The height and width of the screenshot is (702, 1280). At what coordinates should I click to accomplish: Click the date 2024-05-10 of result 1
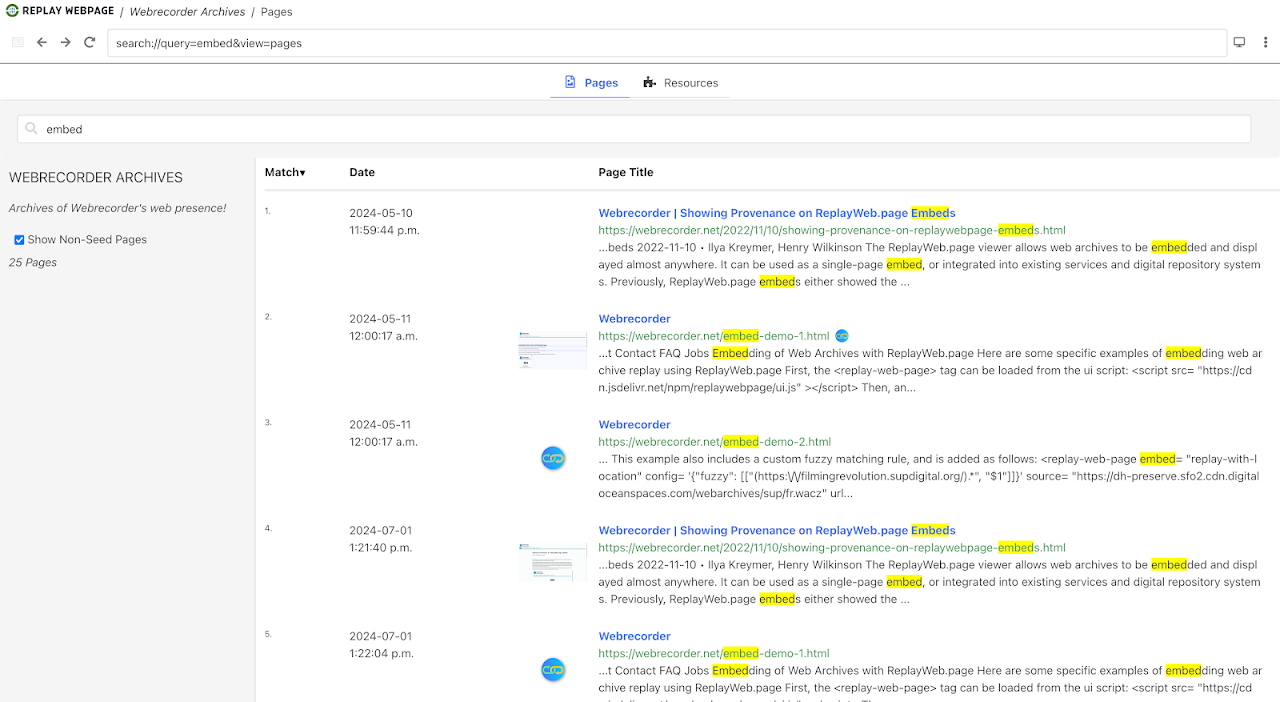pos(381,214)
